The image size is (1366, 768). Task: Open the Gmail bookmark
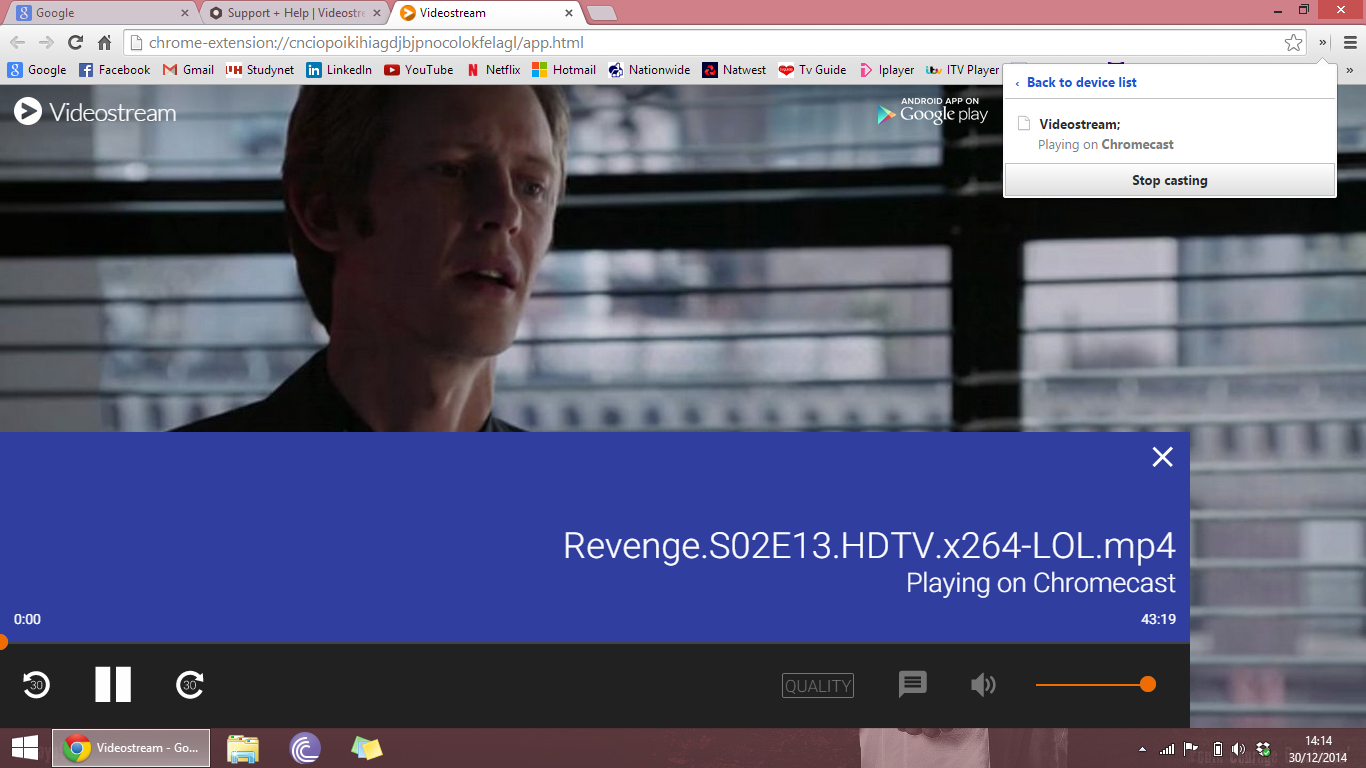pos(188,70)
